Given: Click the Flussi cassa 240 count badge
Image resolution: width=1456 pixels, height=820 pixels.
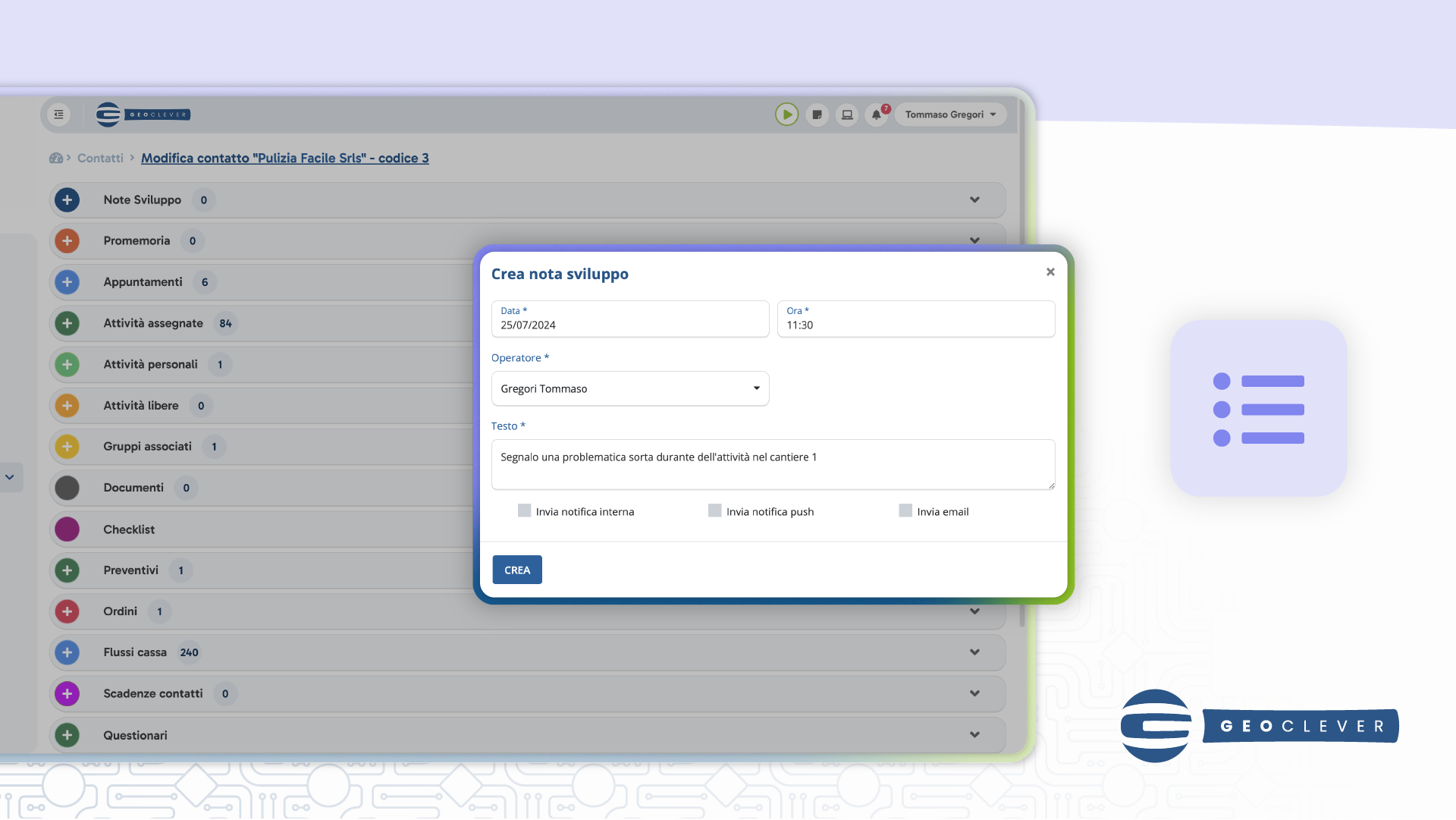Looking at the screenshot, I should [190, 652].
